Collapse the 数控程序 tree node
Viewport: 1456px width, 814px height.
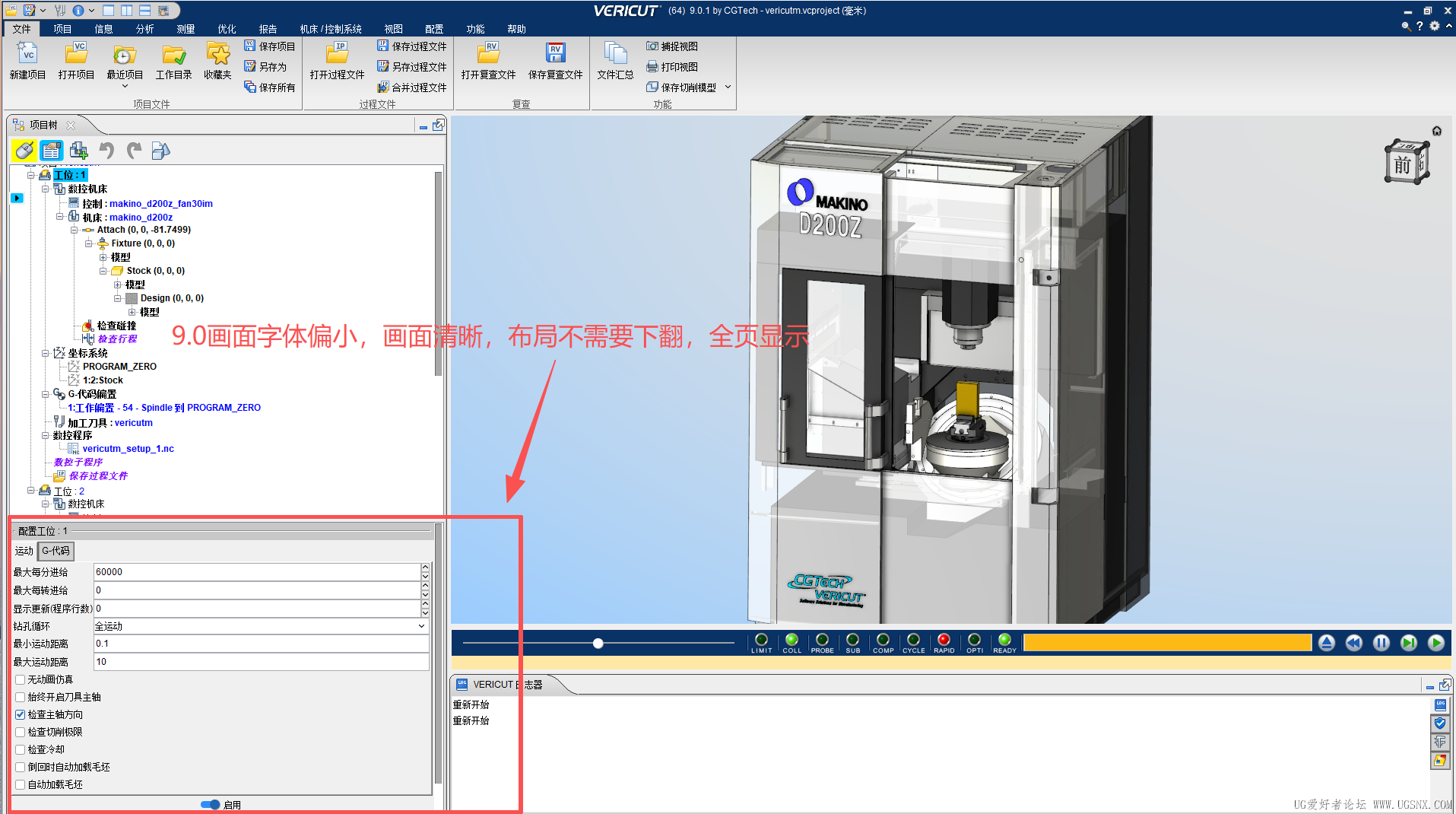coord(46,435)
